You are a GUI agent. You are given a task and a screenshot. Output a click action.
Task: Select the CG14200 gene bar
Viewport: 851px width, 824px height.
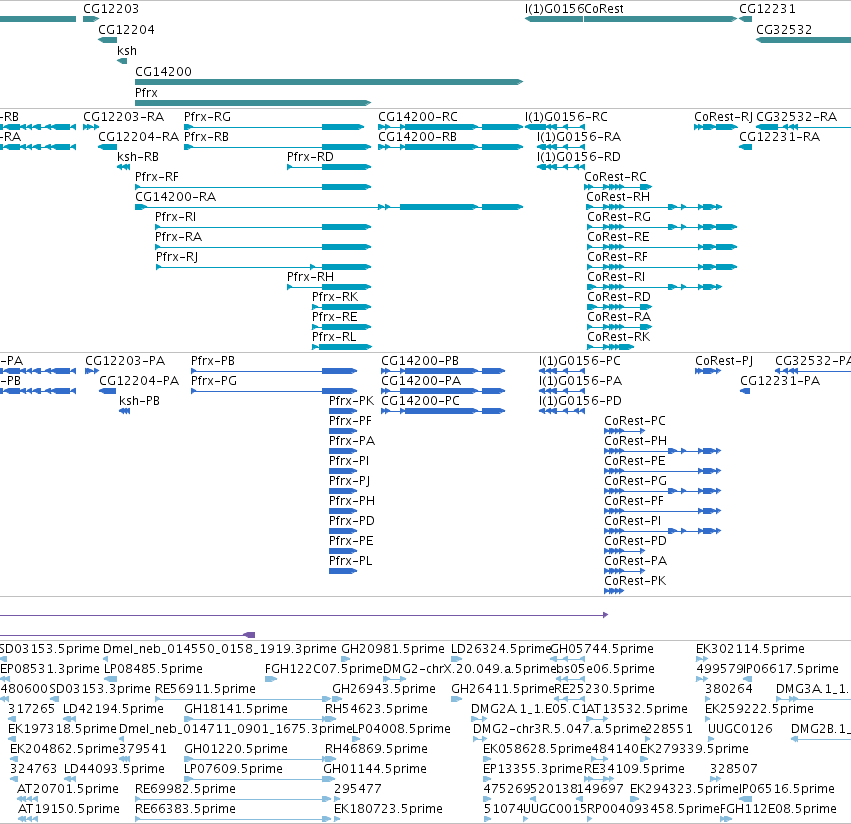329,82
